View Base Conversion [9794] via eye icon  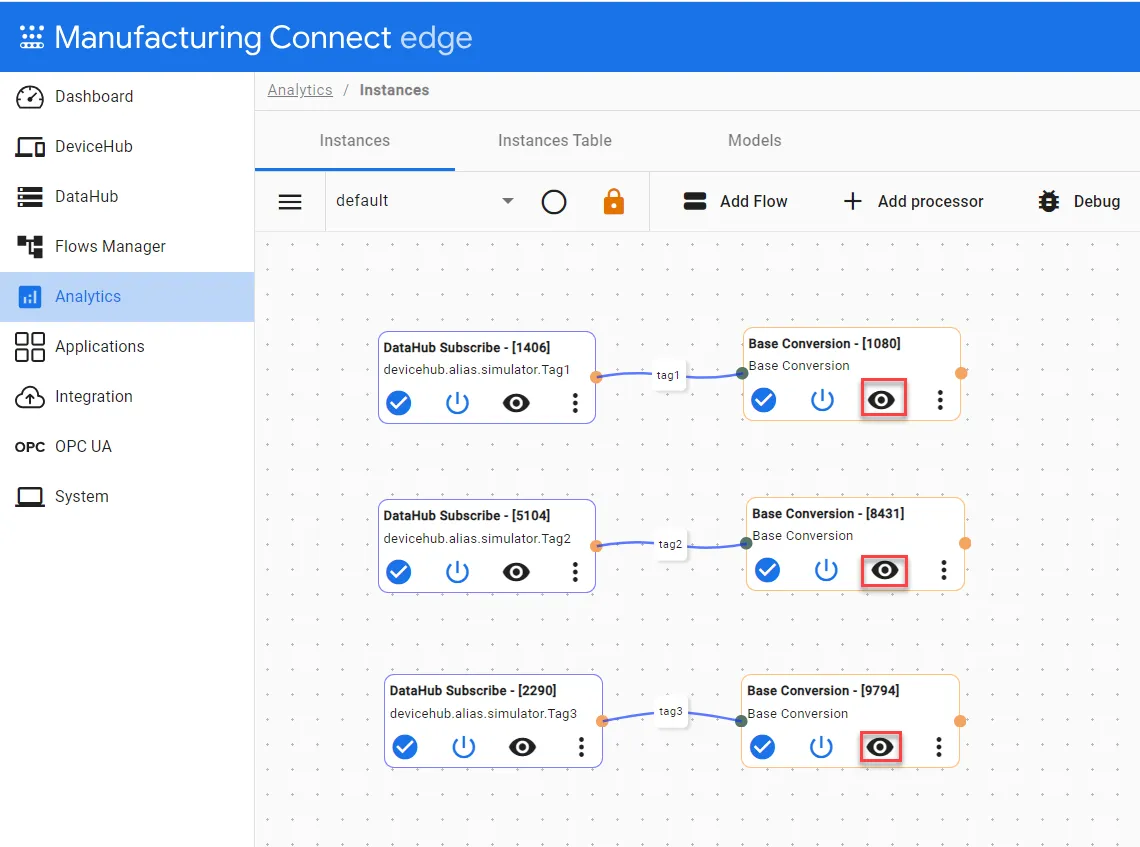(x=880, y=747)
